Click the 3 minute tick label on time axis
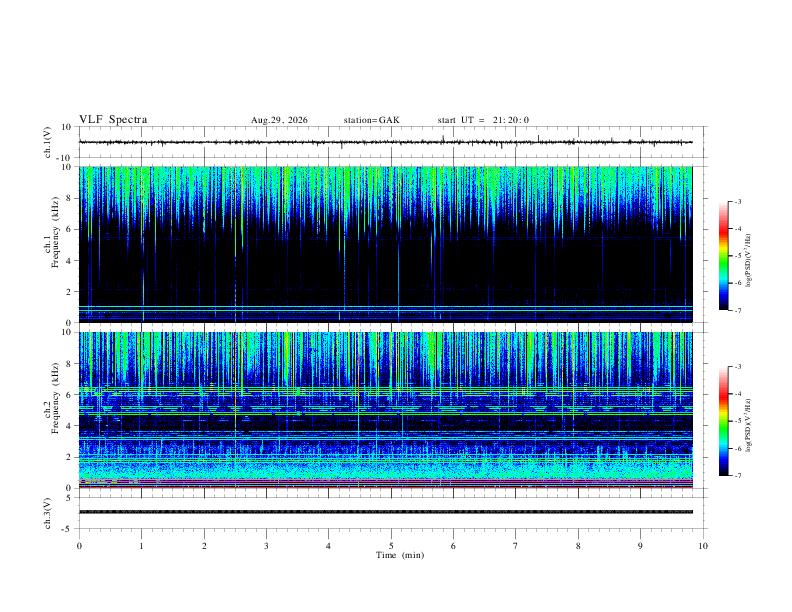792x612 pixels. 266,546
